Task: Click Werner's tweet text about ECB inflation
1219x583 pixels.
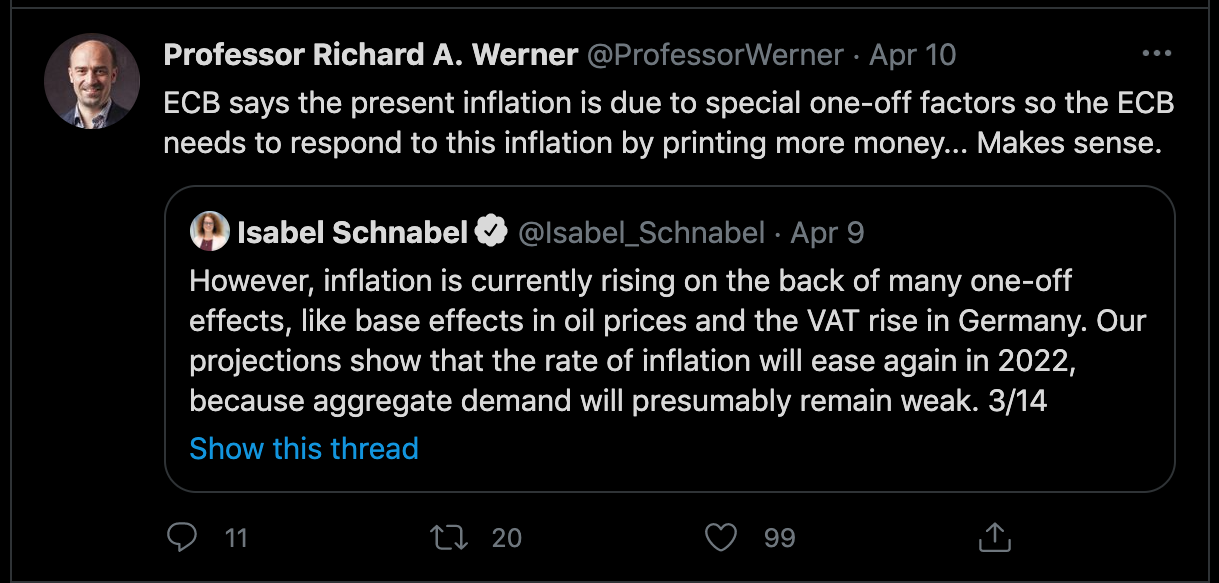Action: (x=668, y=123)
